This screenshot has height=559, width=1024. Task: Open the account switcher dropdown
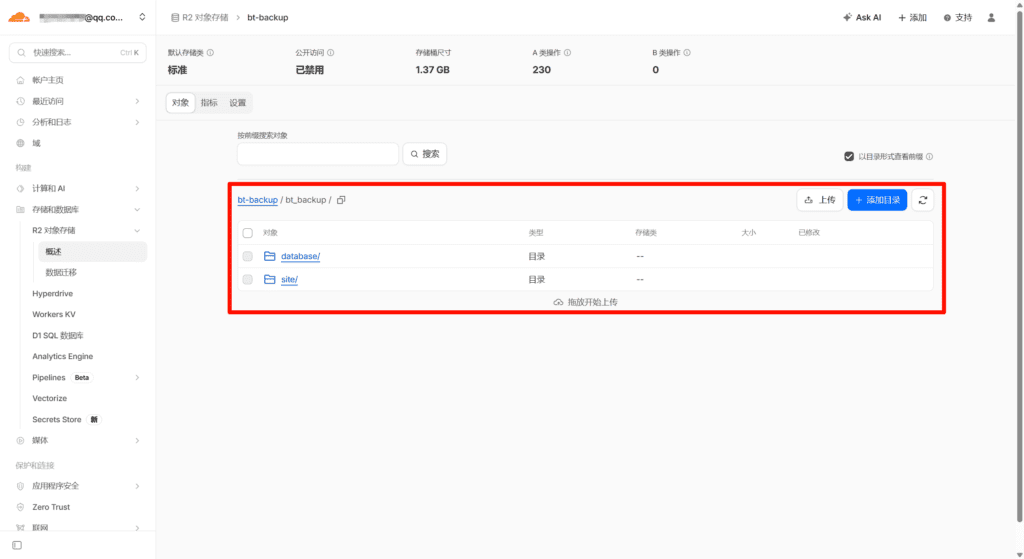[x=142, y=17]
